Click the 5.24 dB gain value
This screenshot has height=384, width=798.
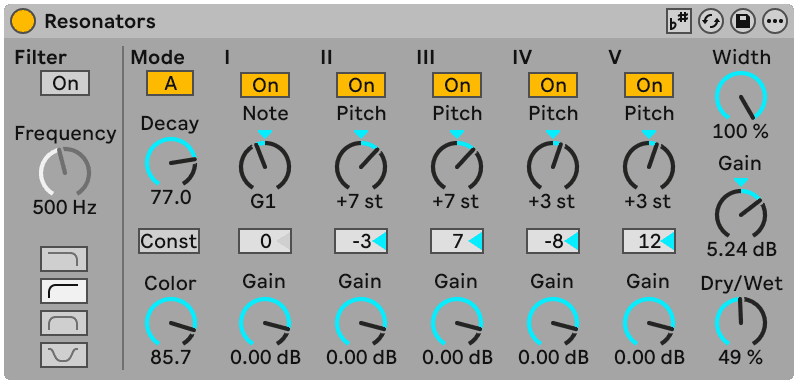pyautogui.click(x=742, y=249)
